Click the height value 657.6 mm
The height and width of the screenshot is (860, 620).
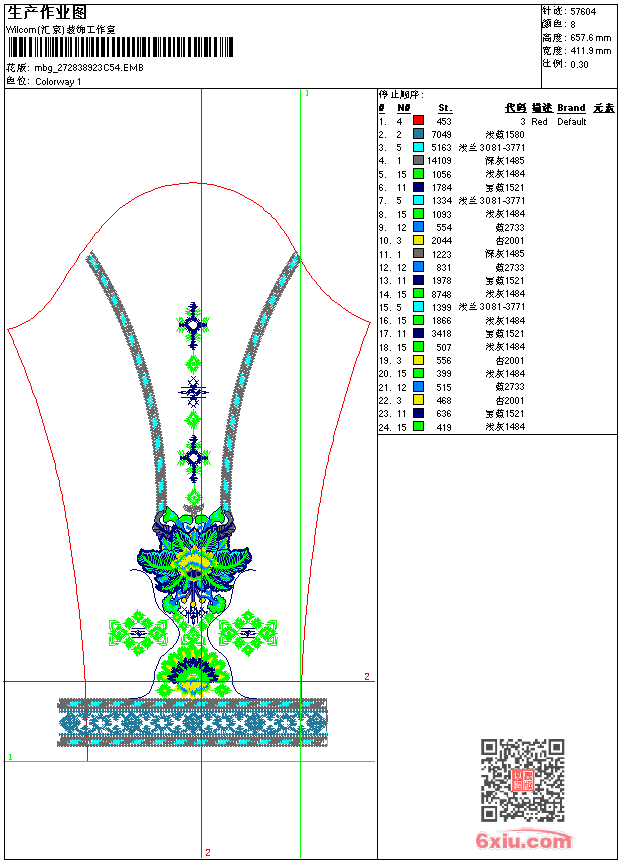coord(590,38)
